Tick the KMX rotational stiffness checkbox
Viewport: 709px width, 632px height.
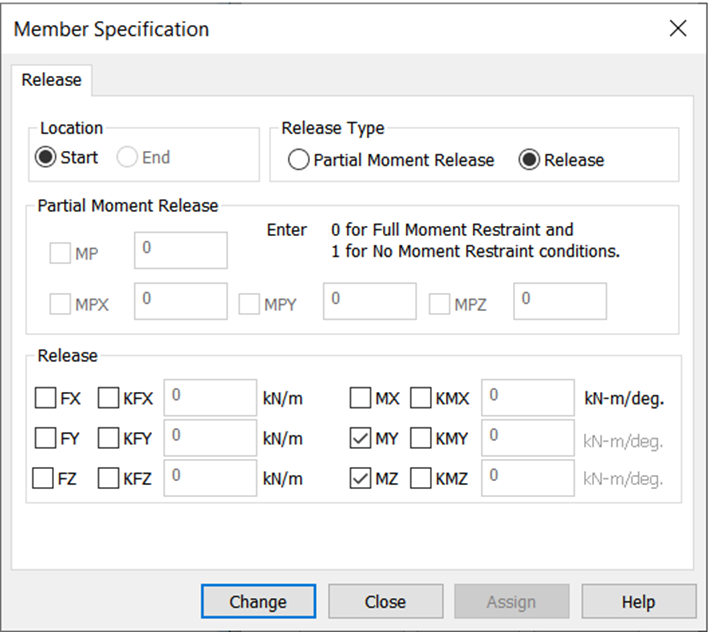click(421, 399)
